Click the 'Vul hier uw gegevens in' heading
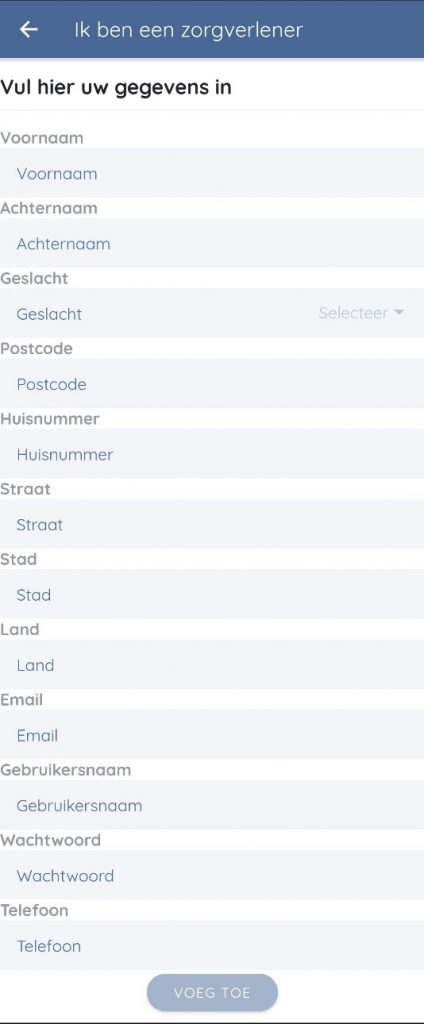 [116, 87]
